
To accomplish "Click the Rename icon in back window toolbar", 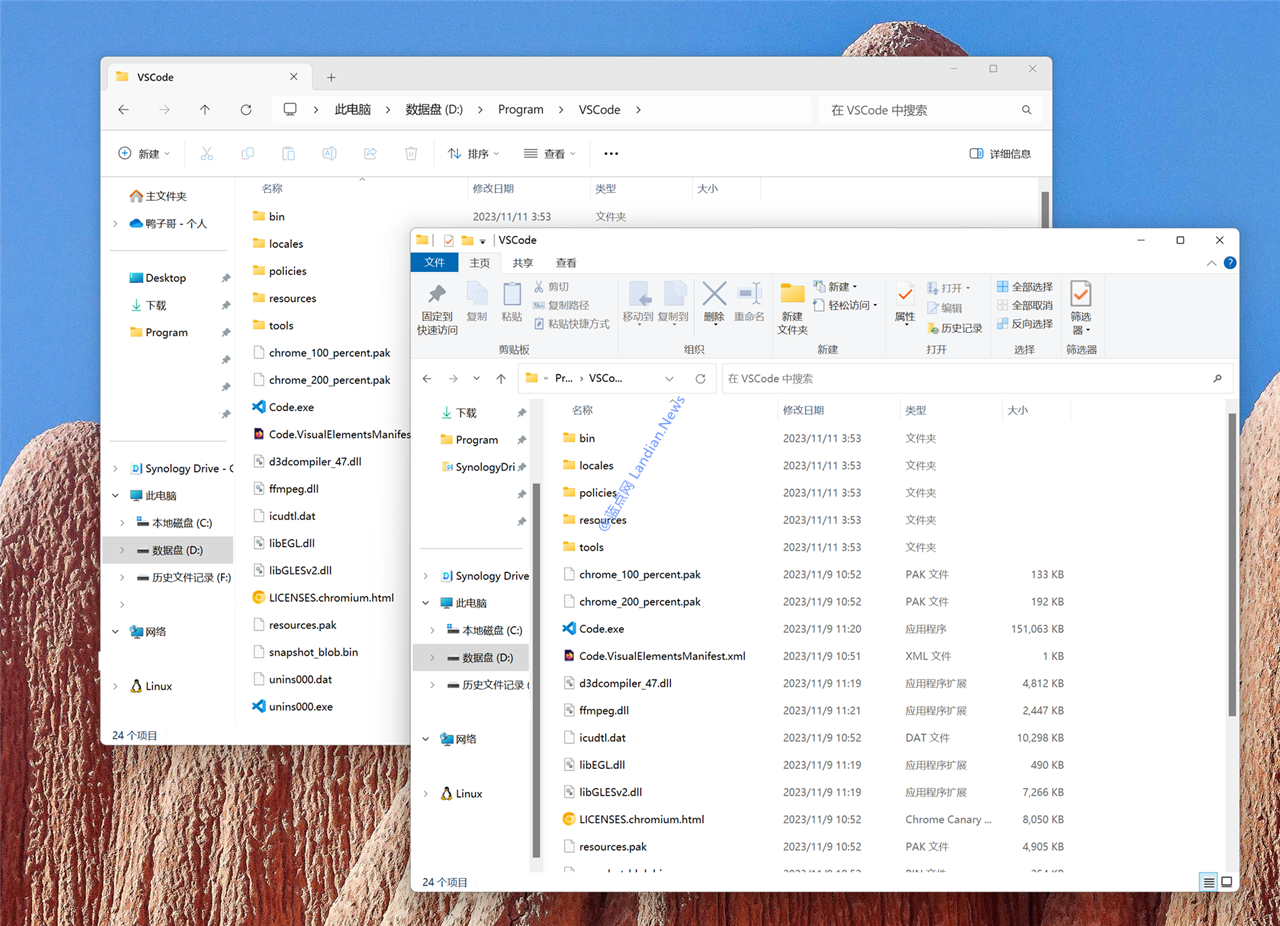I will tap(329, 154).
